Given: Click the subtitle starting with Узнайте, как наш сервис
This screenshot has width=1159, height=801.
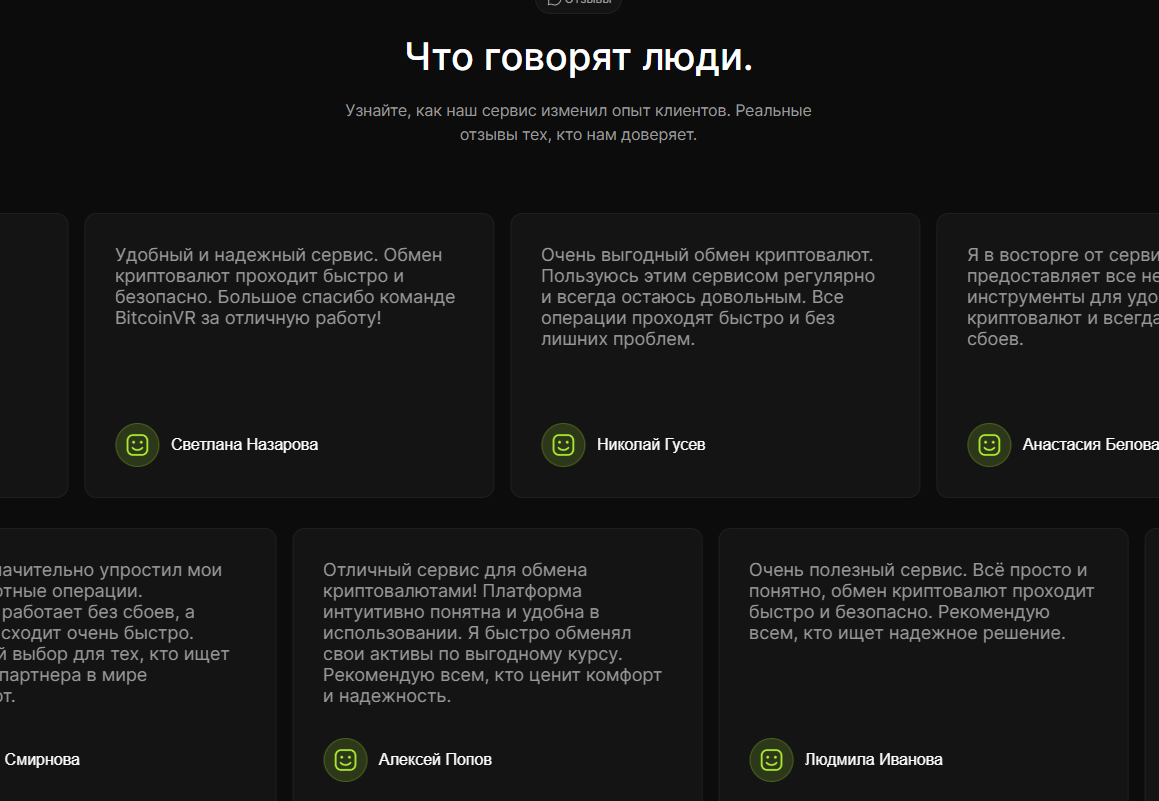Looking at the screenshot, I should [579, 122].
